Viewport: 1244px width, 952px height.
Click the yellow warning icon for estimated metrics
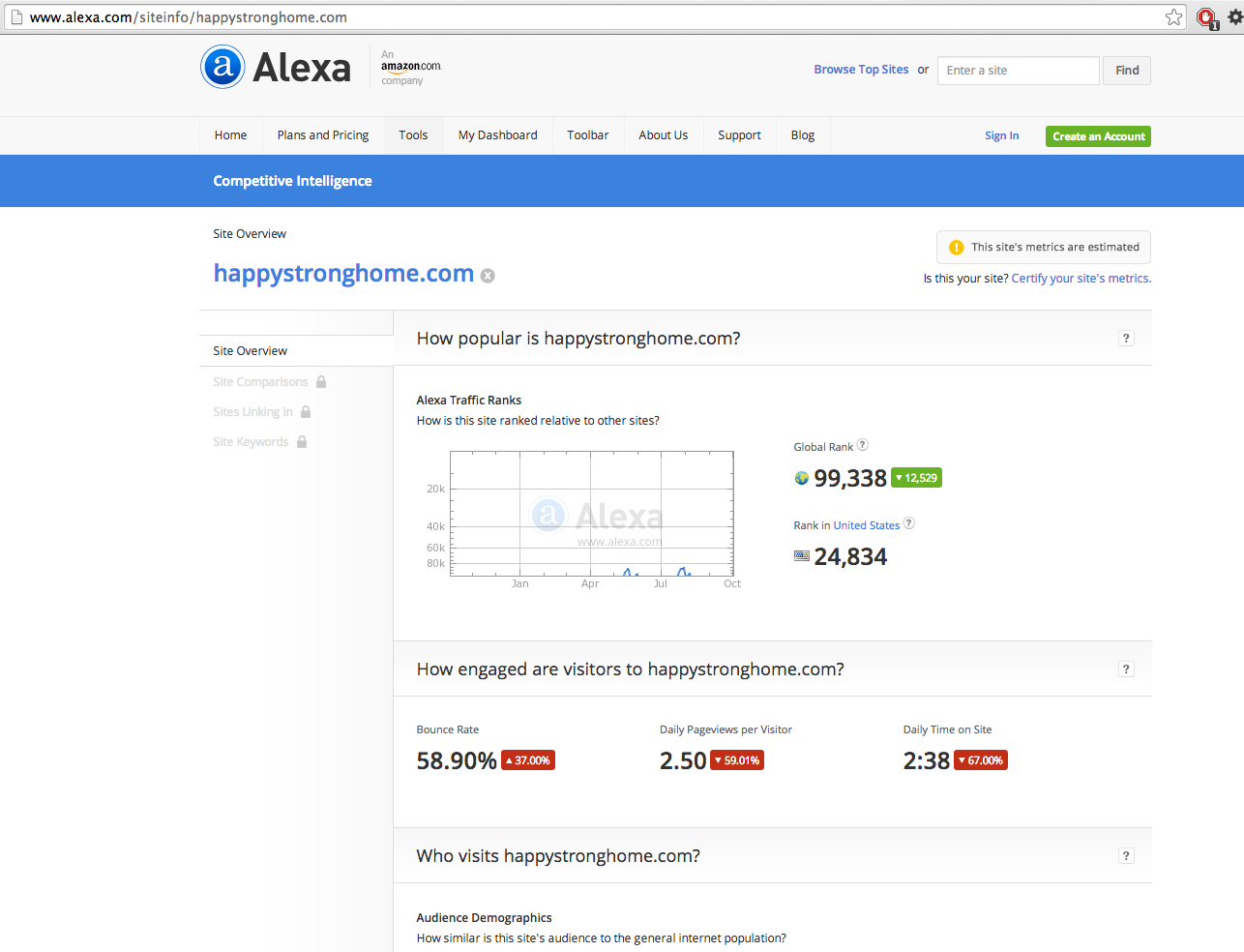tap(956, 248)
